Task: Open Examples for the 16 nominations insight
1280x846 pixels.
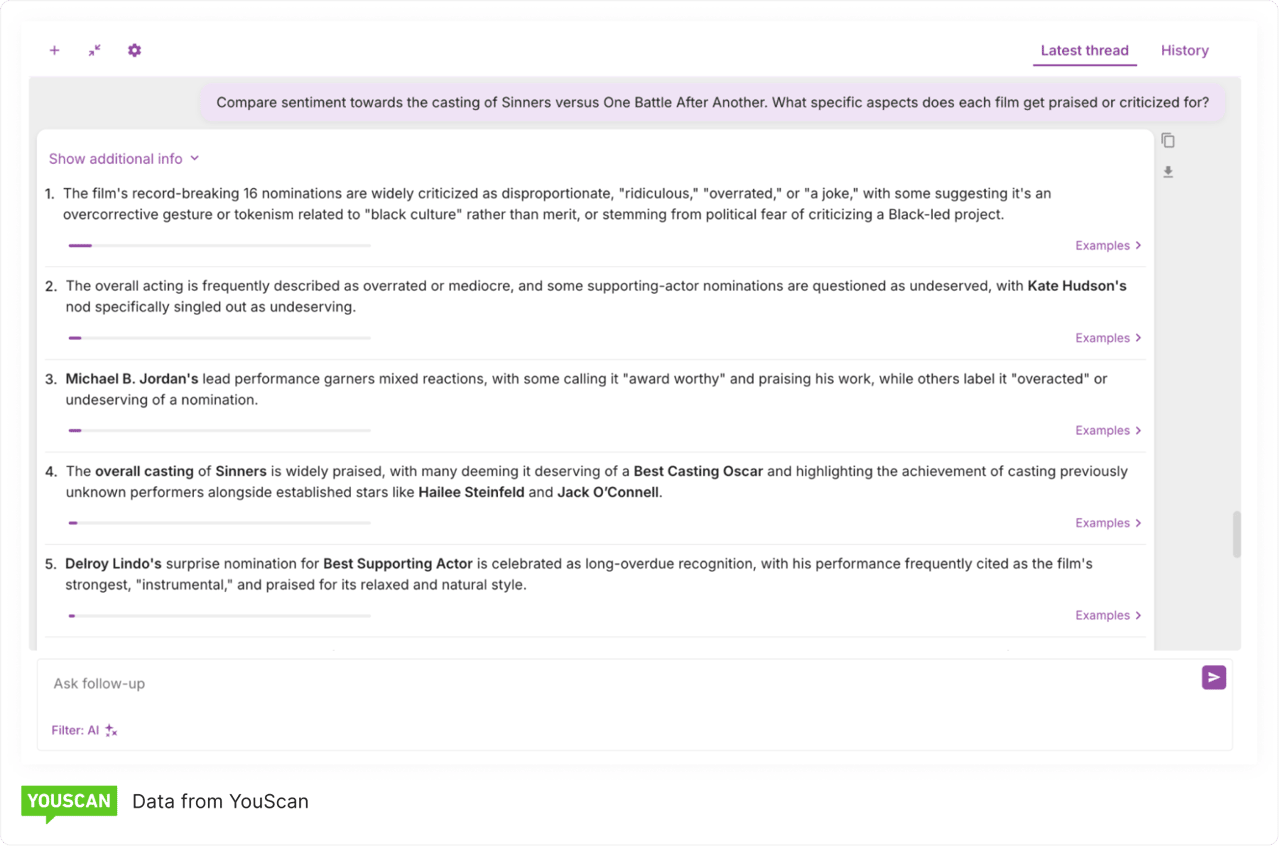Action: point(1108,246)
